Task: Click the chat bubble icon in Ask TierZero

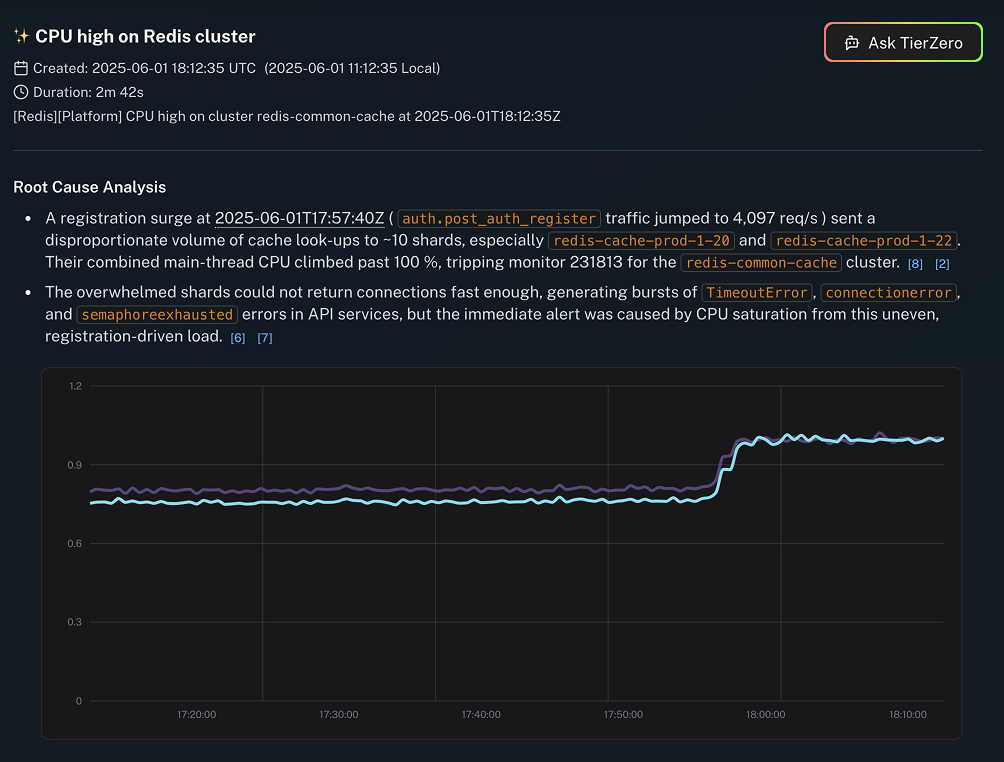Action: click(x=852, y=43)
